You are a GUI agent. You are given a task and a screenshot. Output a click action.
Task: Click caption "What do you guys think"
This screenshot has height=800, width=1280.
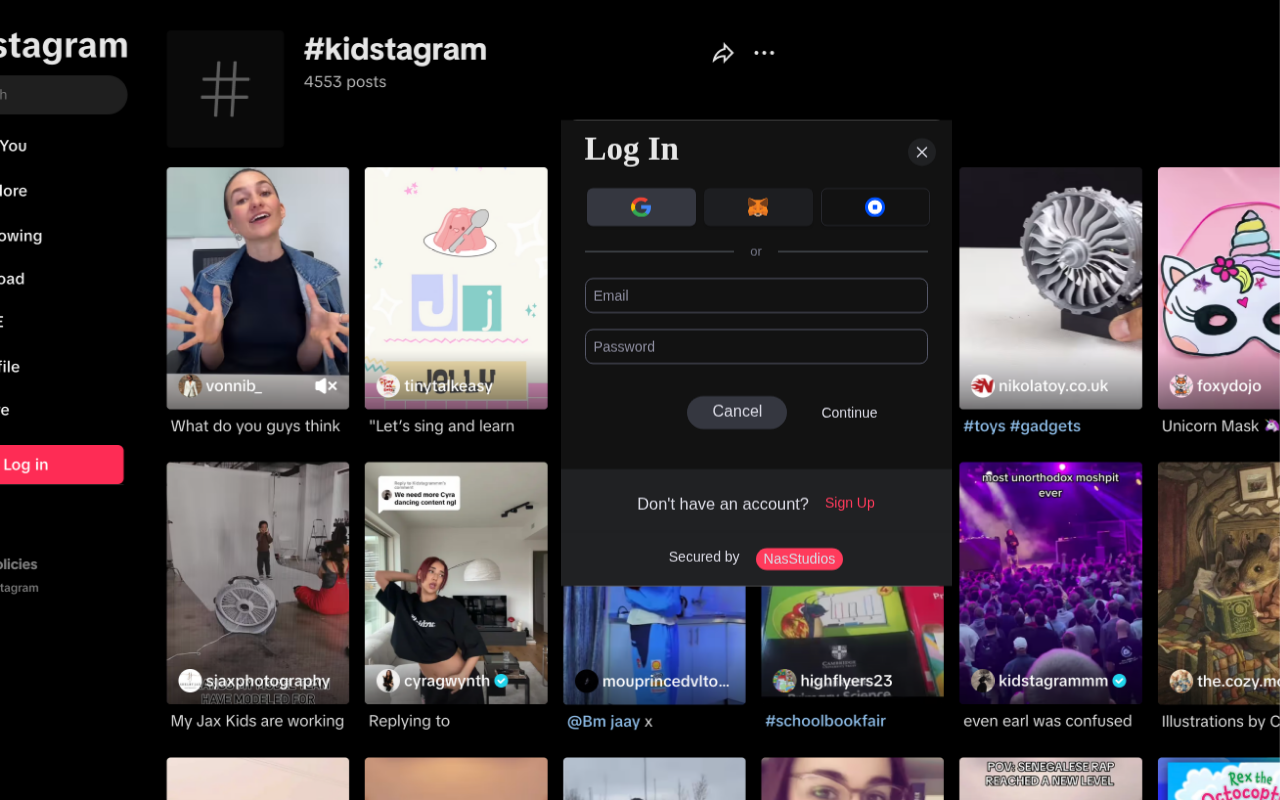point(256,426)
